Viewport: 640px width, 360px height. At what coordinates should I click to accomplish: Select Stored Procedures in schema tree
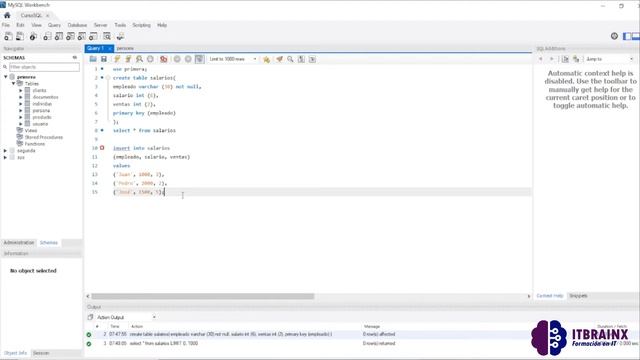point(44,137)
